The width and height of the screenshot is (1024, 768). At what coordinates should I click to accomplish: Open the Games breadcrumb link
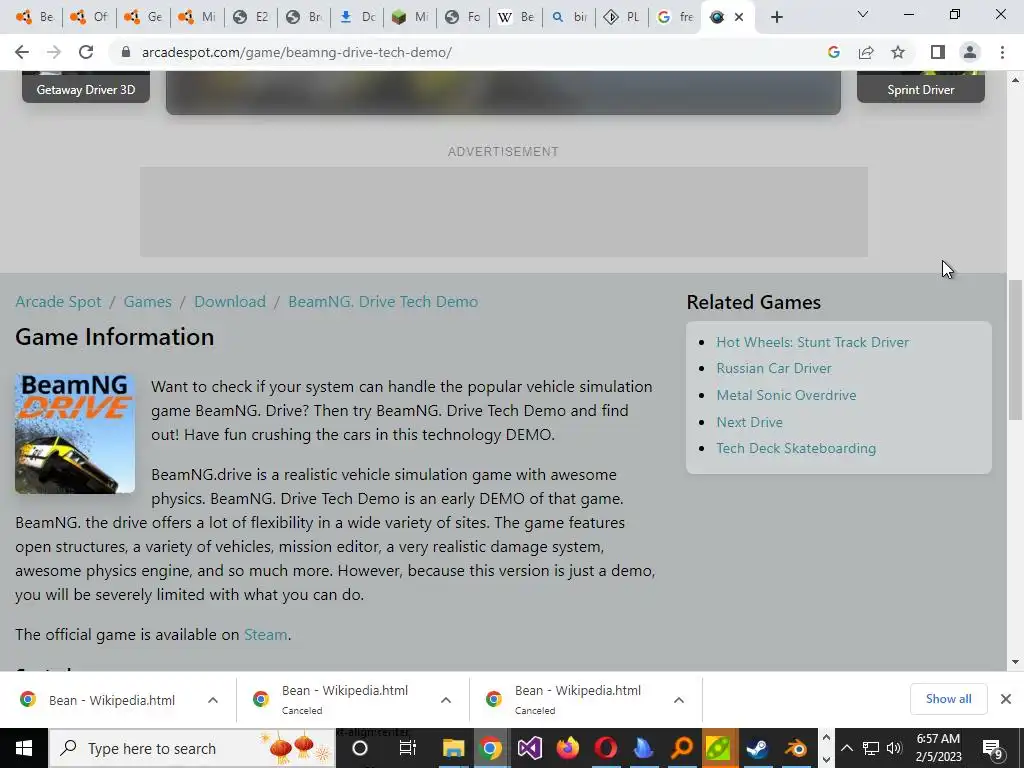[x=148, y=302]
